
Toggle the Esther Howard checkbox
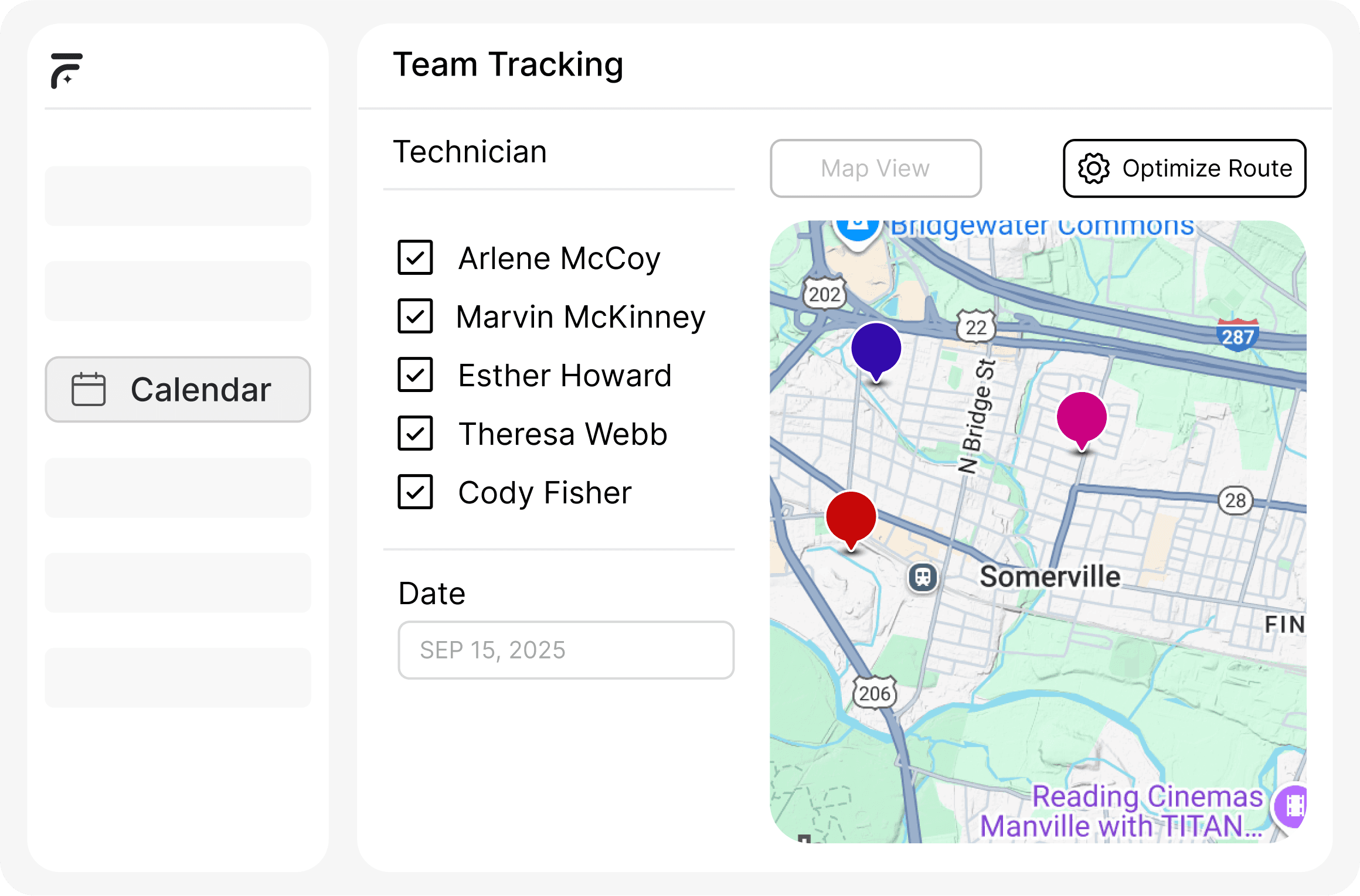[x=415, y=375]
